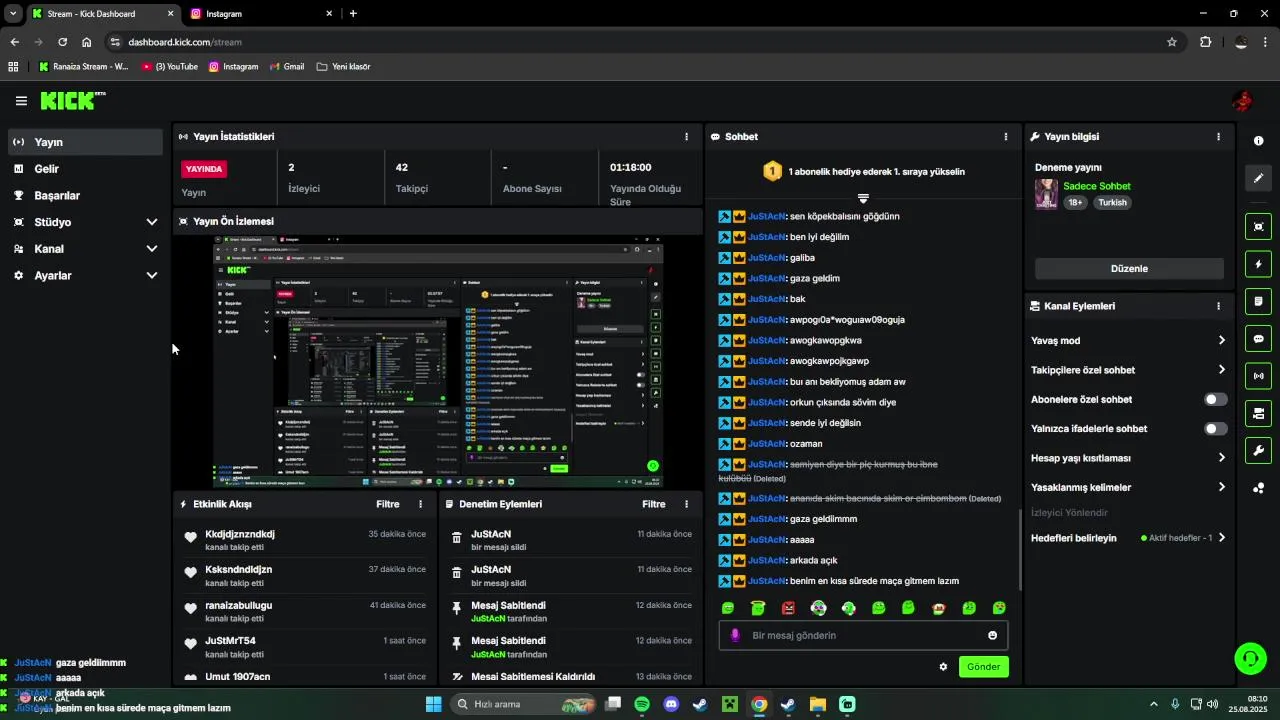Select Başarılar in the left sidebar
The height and width of the screenshot is (720, 1280).
tap(86, 196)
